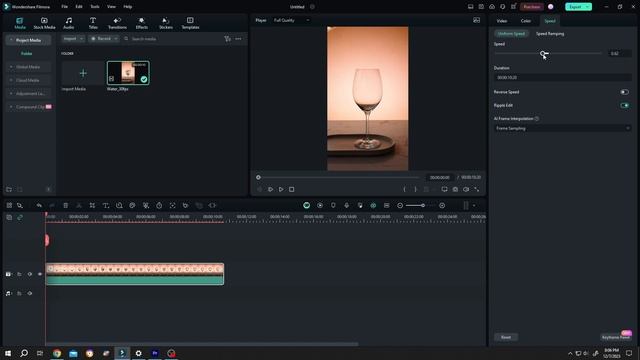Click the timeline undo icon

coord(39,205)
